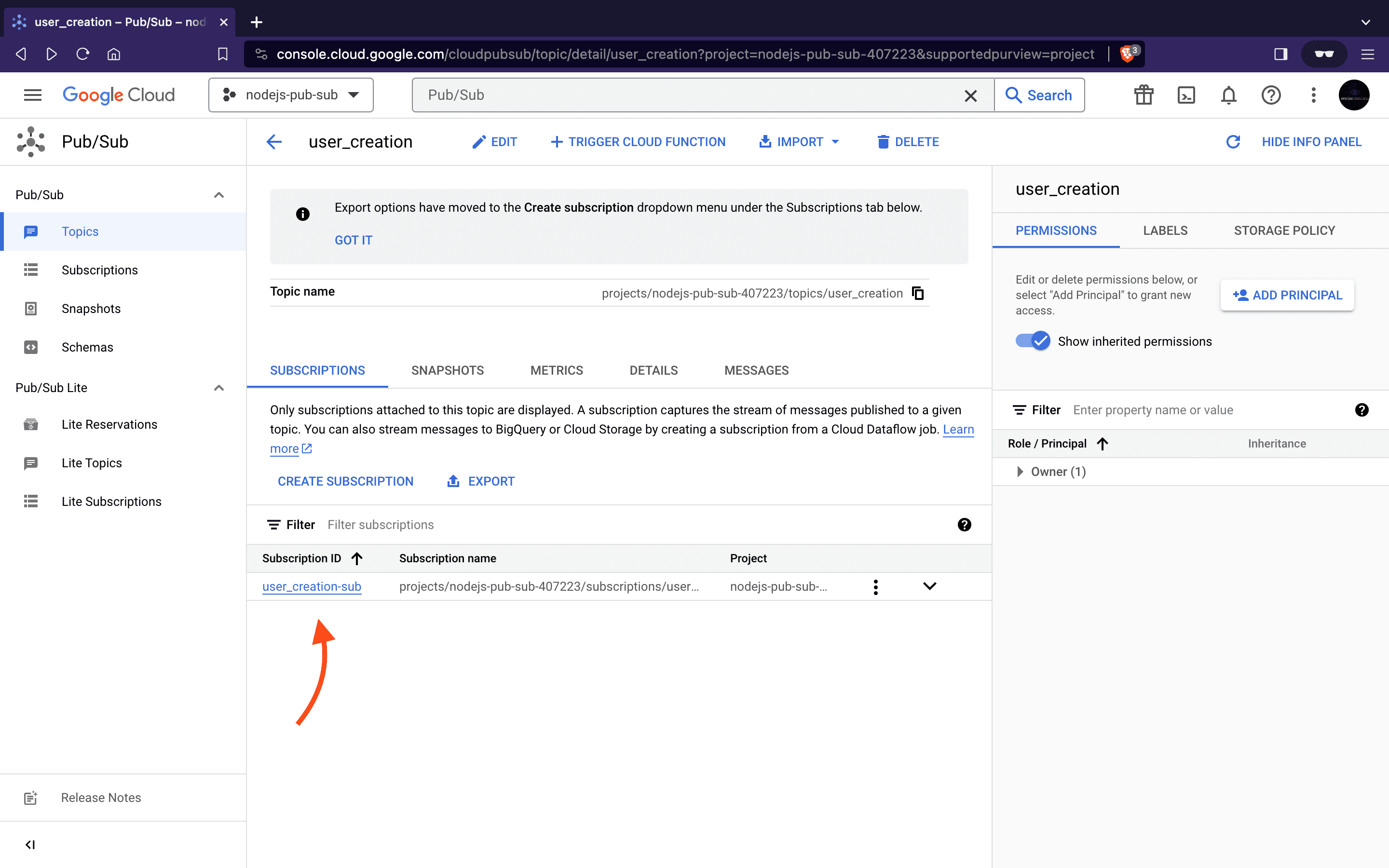Image resolution: width=1389 pixels, height=868 pixels.
Task: Click the GOT IT info banner link
Action: pos(353,240)
